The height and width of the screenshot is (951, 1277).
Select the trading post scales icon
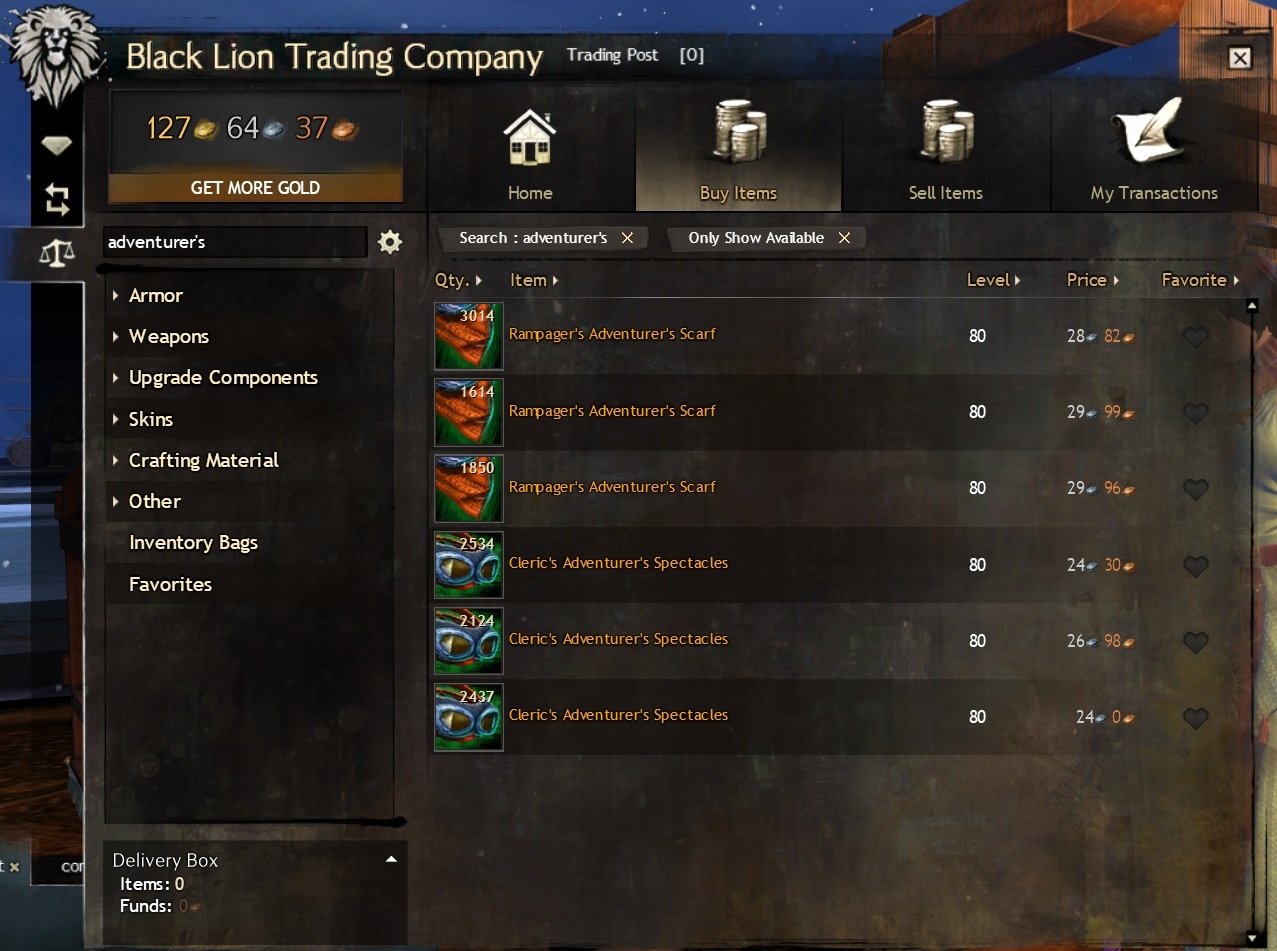pos(56,253)
